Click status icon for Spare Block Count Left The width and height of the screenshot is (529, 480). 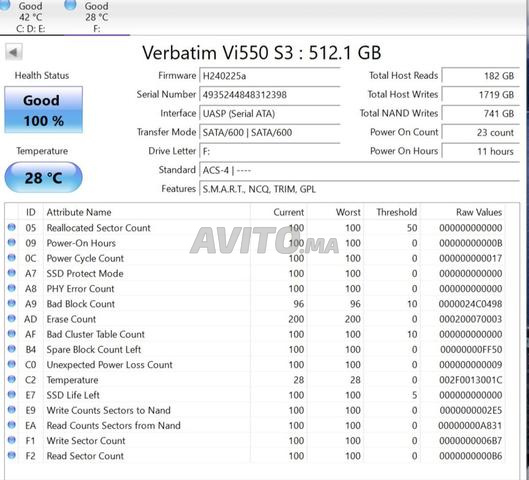point(11,349)
